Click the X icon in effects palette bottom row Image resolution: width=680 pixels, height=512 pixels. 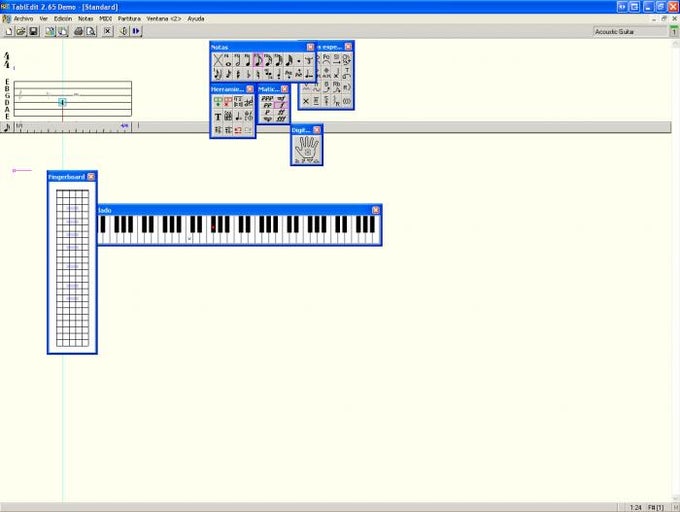coord(306,101)
